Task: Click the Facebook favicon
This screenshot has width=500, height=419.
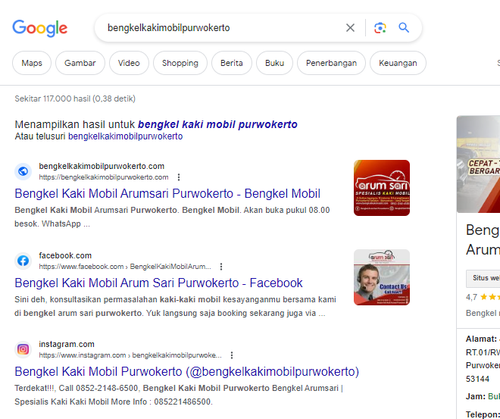Action: click(x=23, y=261)
